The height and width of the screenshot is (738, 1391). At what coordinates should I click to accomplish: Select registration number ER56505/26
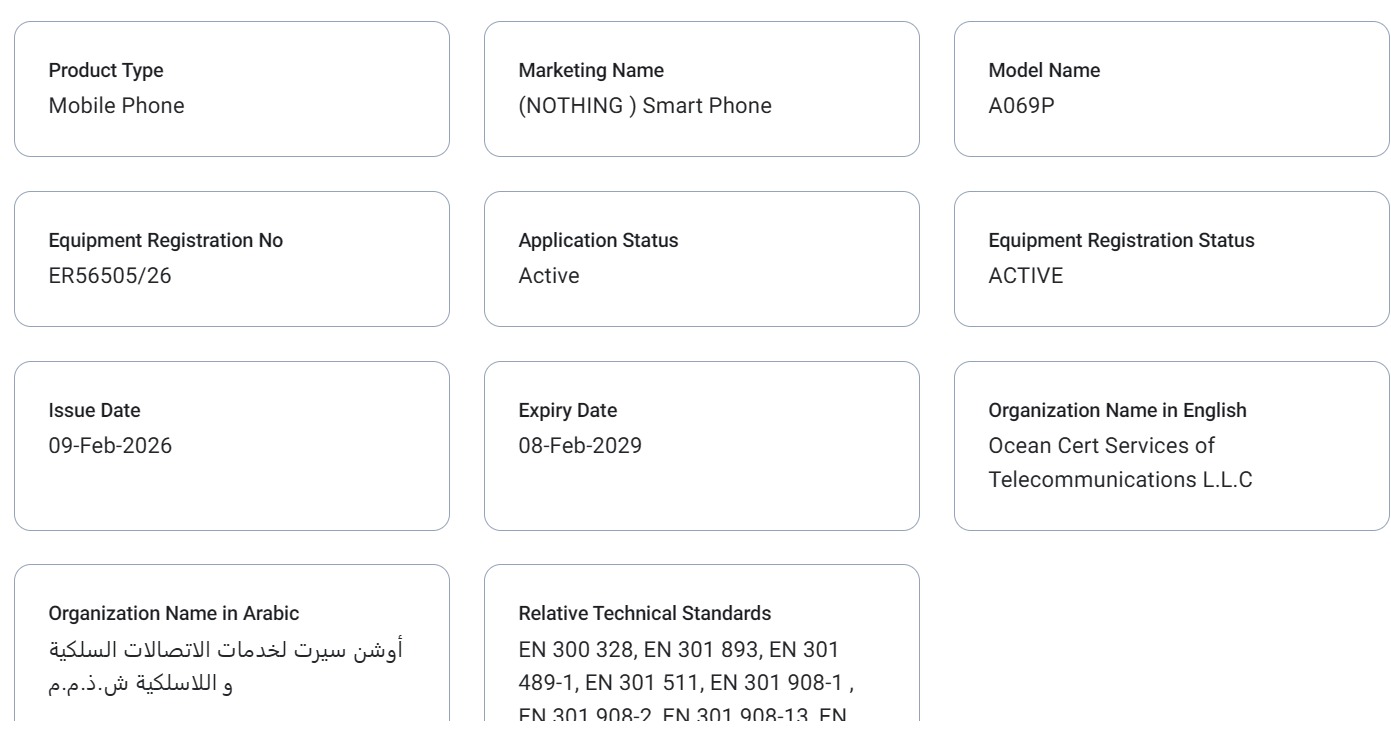(110, 276)
